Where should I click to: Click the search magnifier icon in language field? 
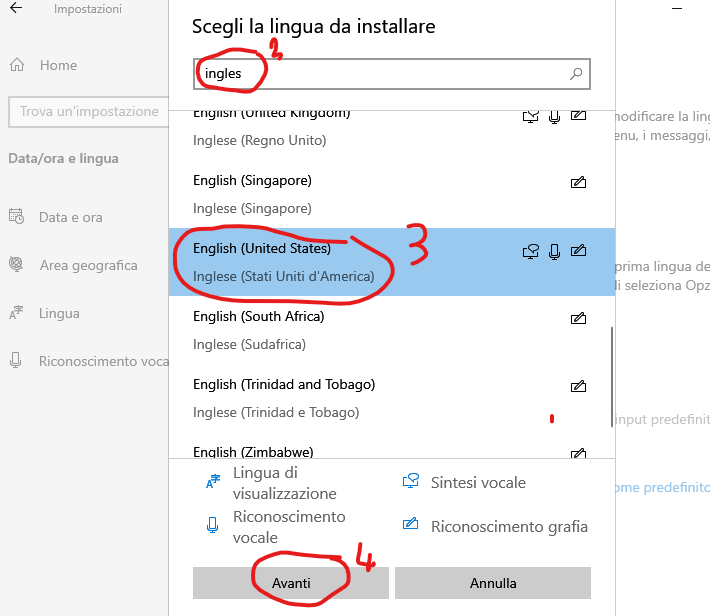click(x=576, y=73)
